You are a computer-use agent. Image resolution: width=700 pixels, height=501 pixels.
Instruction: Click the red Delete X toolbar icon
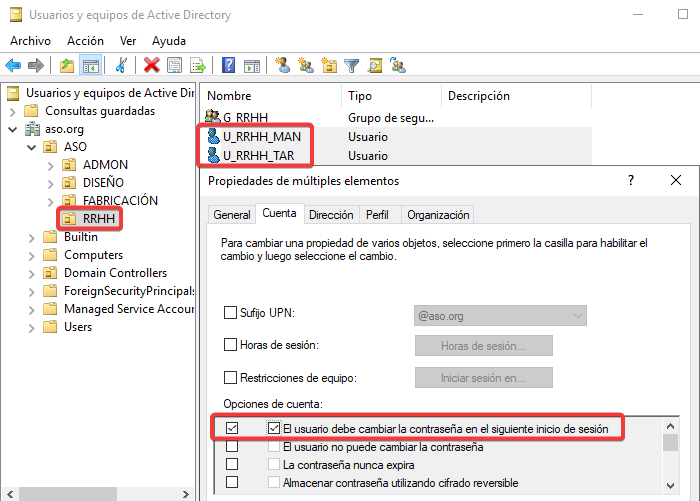[151, 66]
